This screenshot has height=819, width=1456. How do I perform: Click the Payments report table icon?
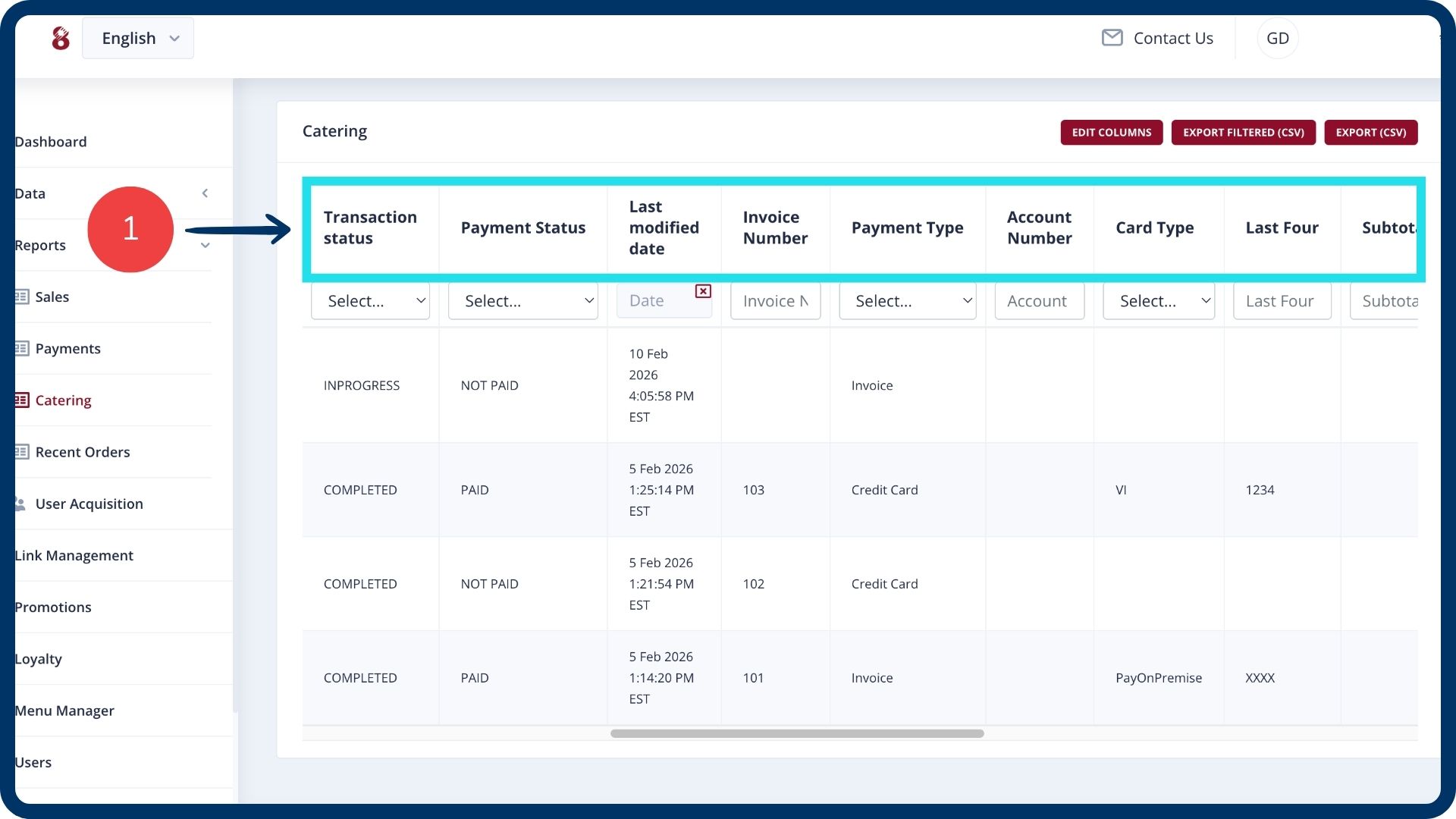point(21,348)
